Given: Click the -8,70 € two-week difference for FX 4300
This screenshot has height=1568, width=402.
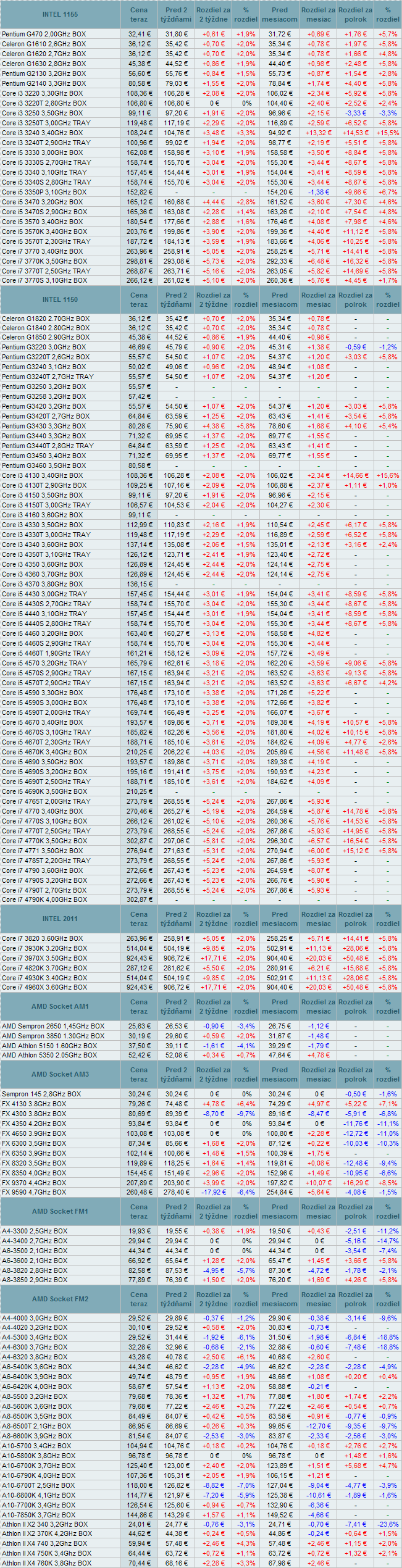Looking at the screenshot, I should point(214,1114).
